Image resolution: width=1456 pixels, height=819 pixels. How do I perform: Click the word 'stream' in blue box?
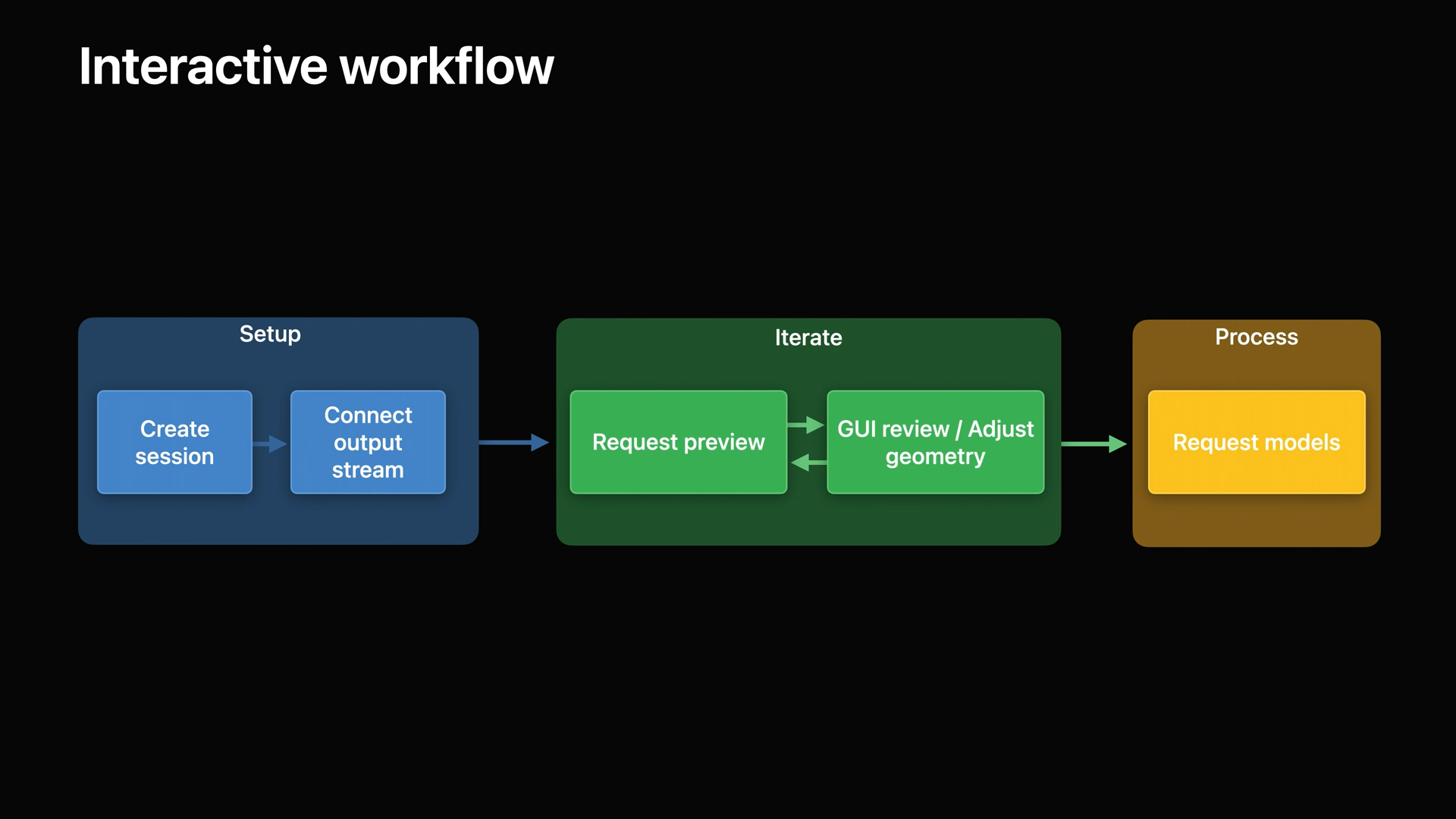(x=368, y=470)
